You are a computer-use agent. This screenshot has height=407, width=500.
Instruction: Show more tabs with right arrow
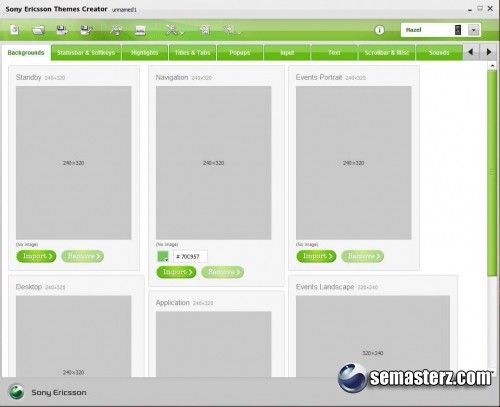489,52
